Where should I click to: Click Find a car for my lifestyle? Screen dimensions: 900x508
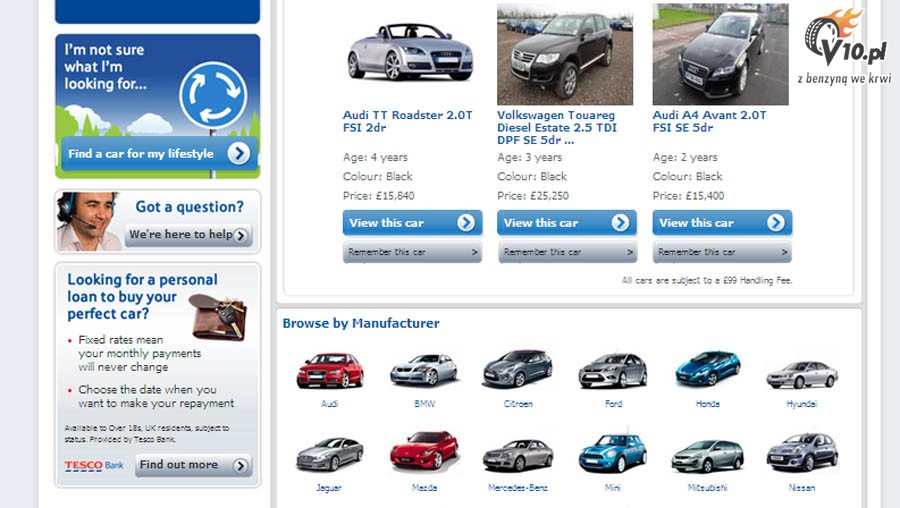coord(159,153)
